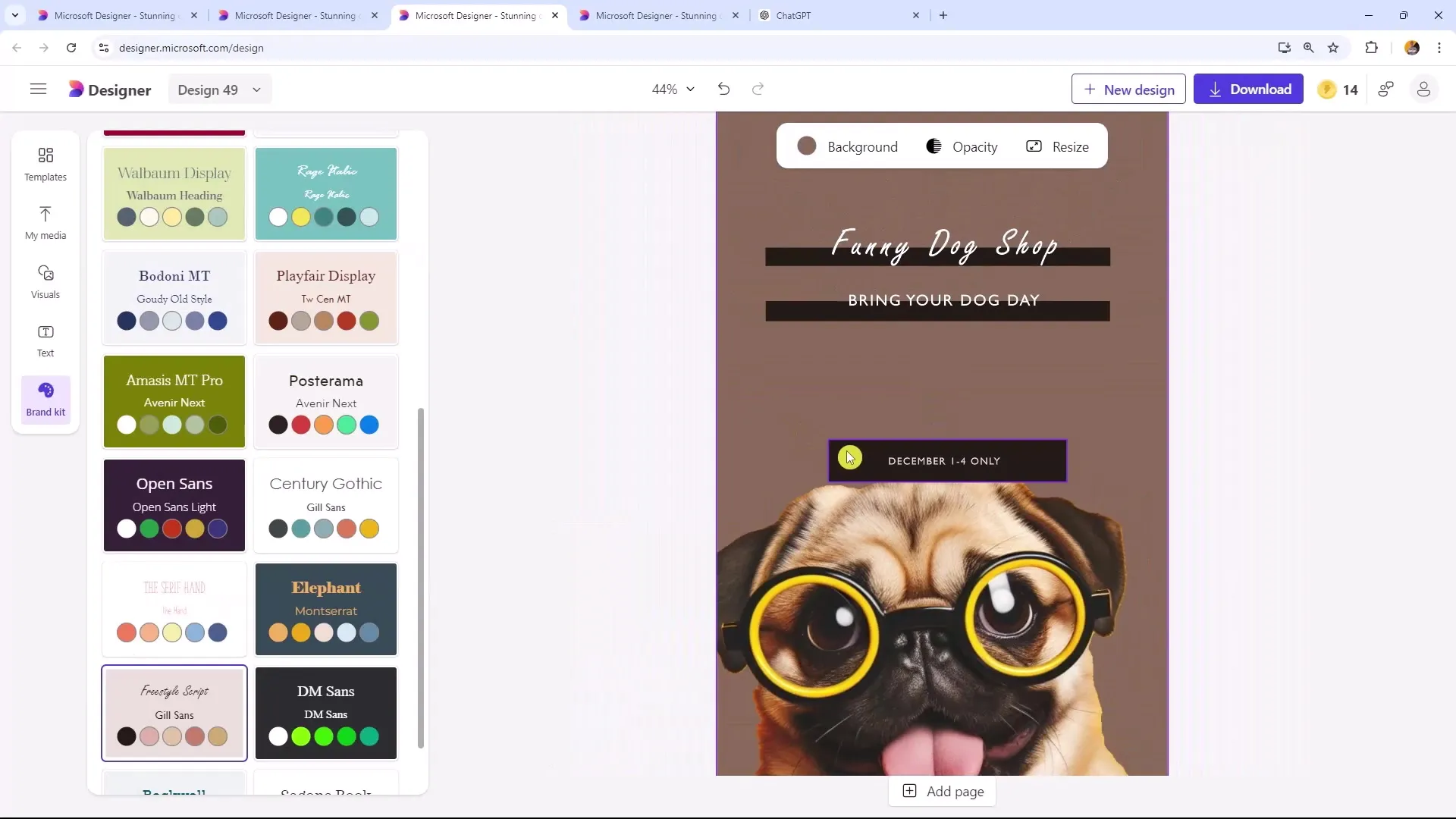Close the ChatGPT tab

pos(916,15)
